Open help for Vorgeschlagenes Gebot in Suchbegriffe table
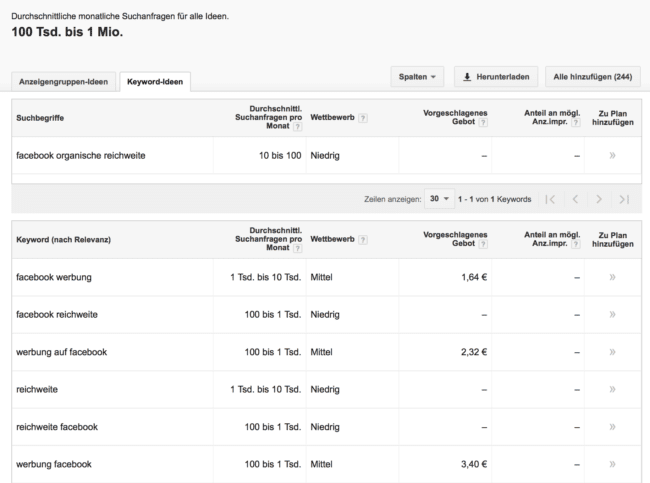The image size is (650, 483). click(x=483, y=122)
